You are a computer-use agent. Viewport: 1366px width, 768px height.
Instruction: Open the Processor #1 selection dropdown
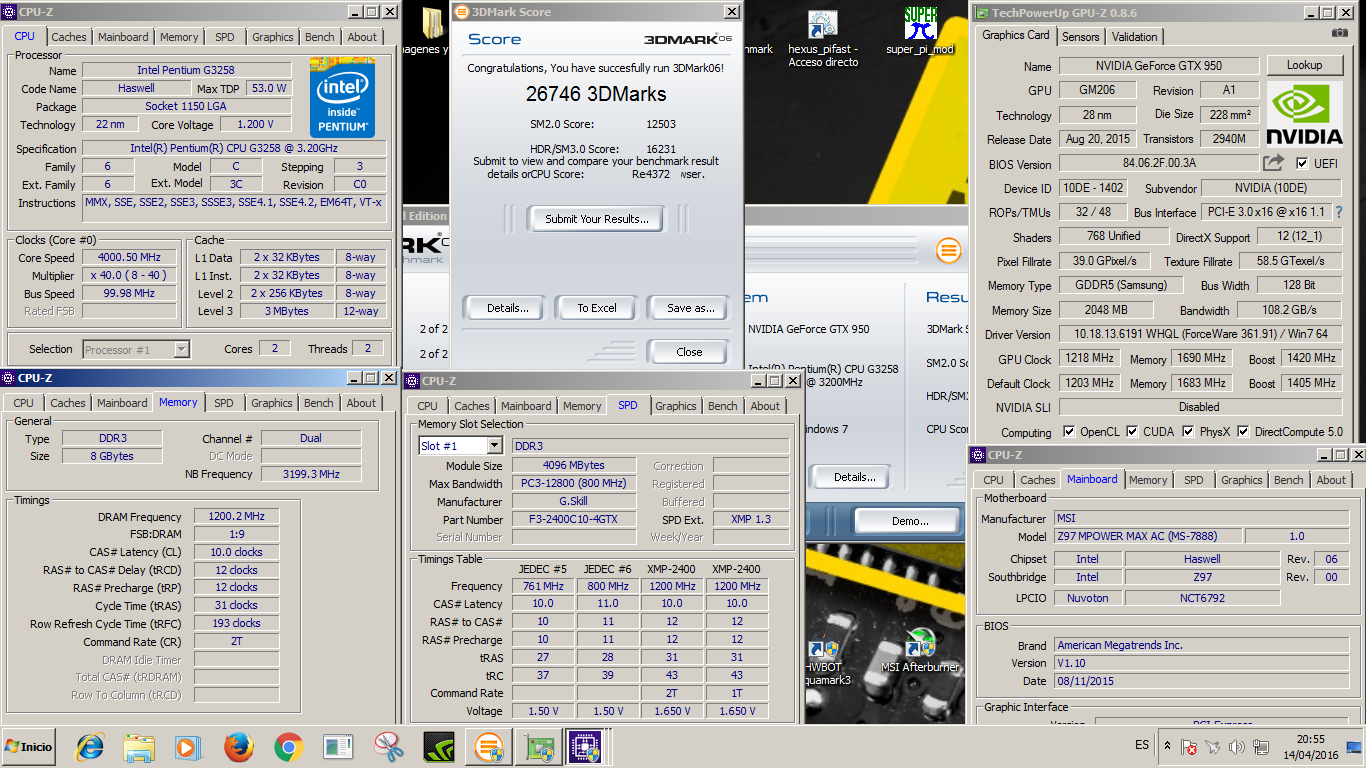(x=181, y=349)
